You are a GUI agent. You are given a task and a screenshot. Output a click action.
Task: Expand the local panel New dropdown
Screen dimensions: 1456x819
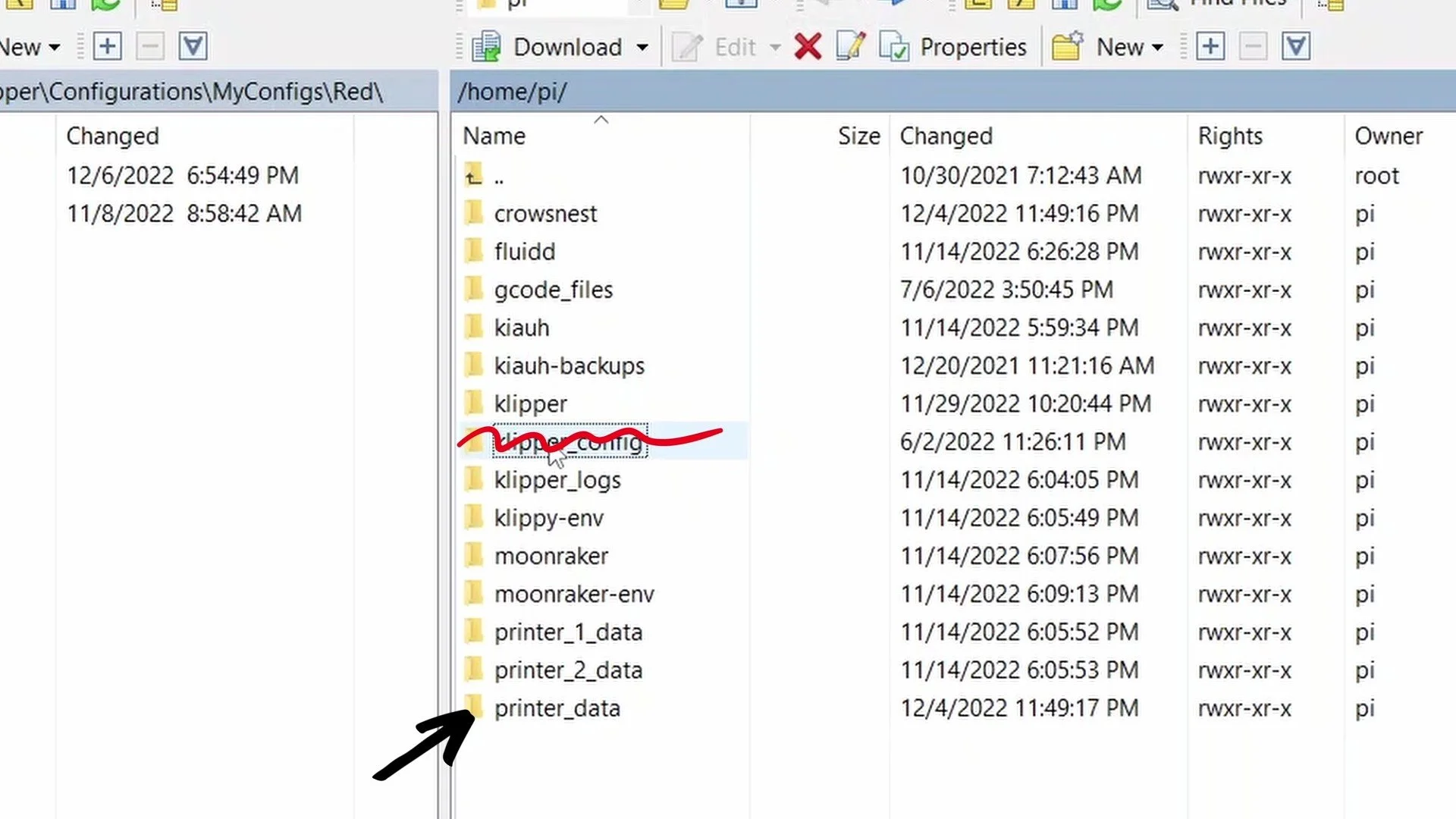(54, 47)
